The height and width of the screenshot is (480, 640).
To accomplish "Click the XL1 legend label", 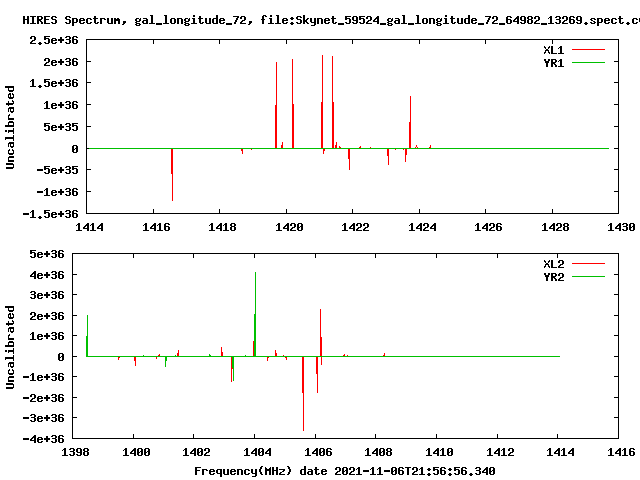I will click(x=553, y=50).
